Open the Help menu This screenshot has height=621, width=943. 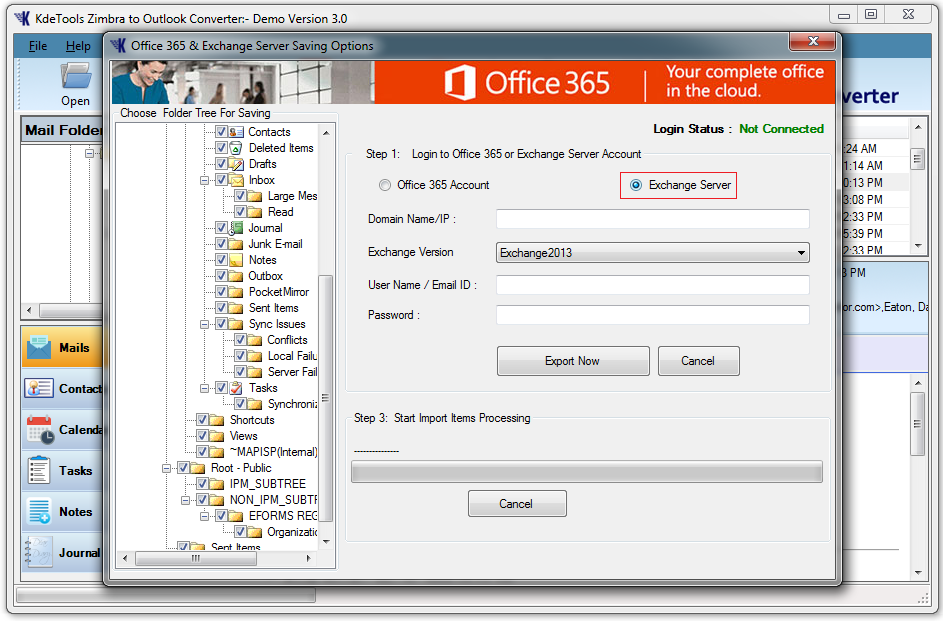(x=78, y=46)
